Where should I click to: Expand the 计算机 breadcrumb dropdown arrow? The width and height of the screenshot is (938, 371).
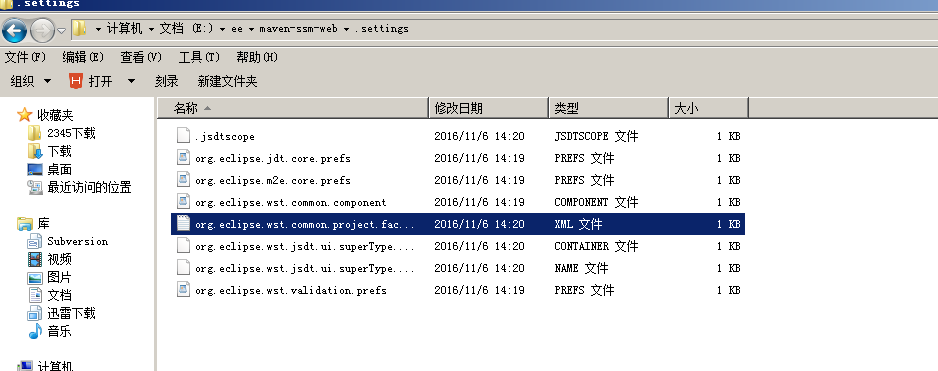tap(151, 29)
